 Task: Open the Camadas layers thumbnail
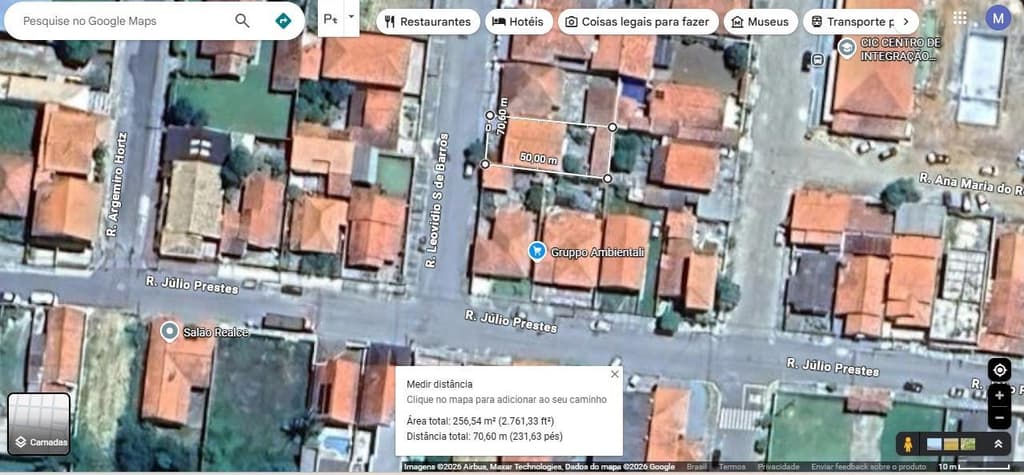(39, 423)
